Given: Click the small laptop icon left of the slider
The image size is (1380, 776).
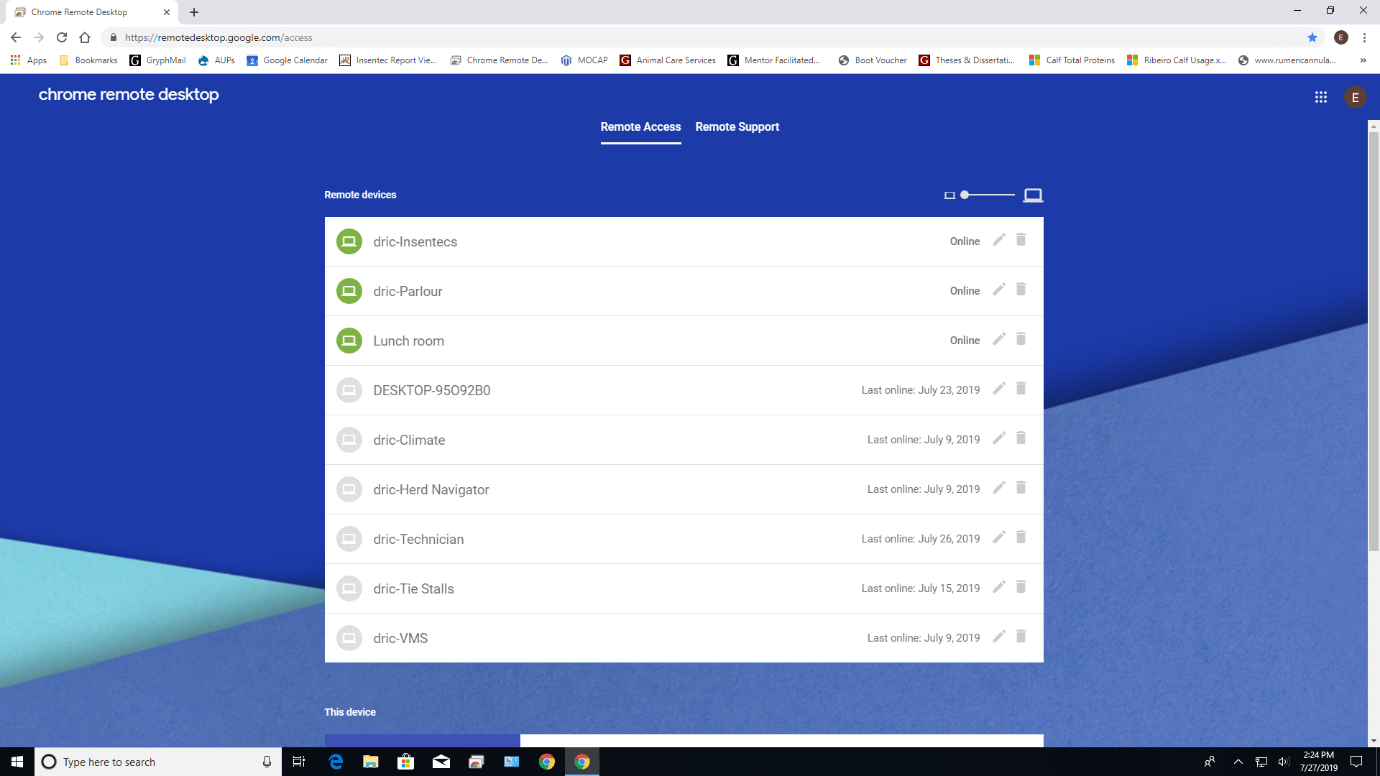Looking at the screenshot, I should (x=949, y=194).
